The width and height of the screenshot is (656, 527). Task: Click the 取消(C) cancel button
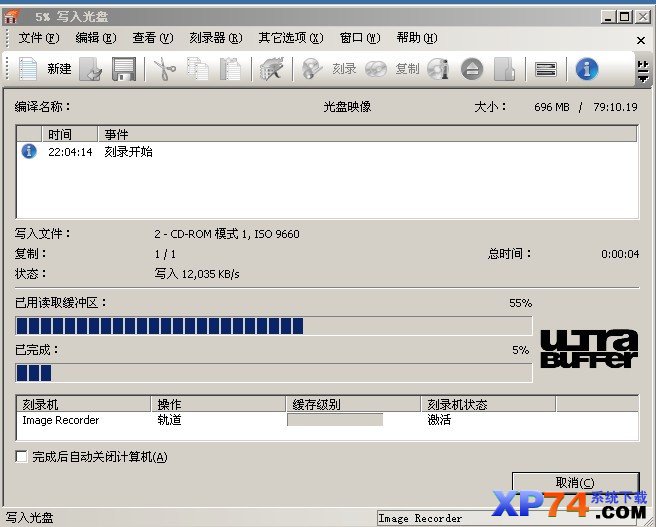click(576, 483)
